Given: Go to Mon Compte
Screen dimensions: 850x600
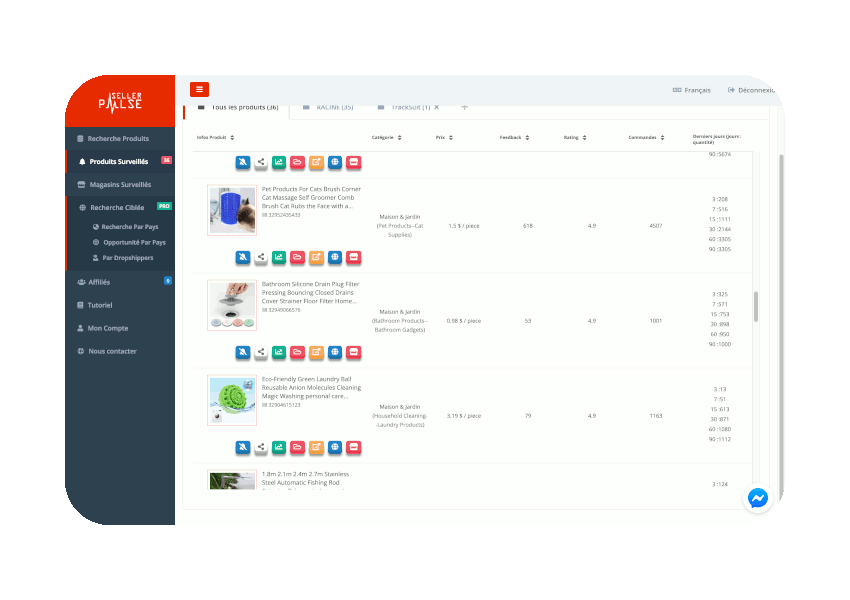Looking at the screenshot, I should 120,328.
